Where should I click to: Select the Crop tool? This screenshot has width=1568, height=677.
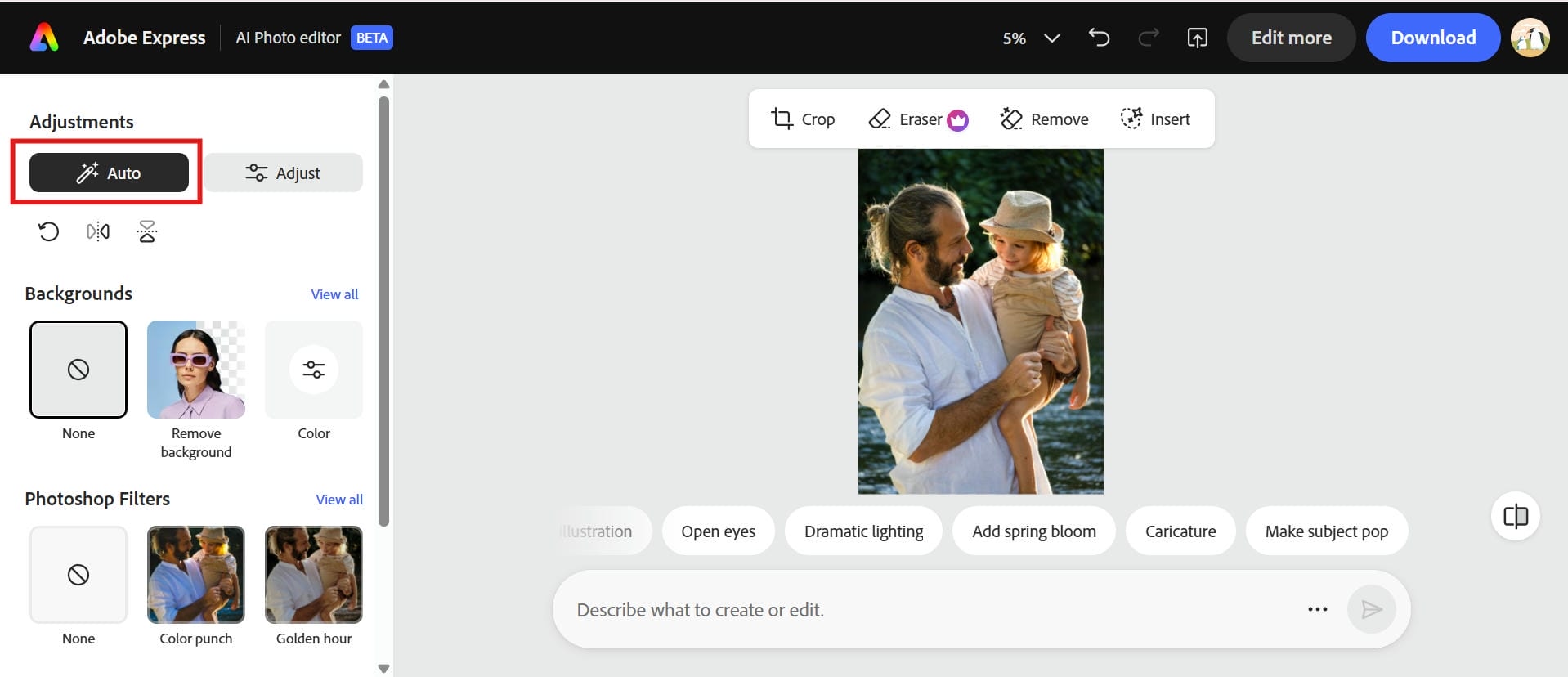pos(802,119)
